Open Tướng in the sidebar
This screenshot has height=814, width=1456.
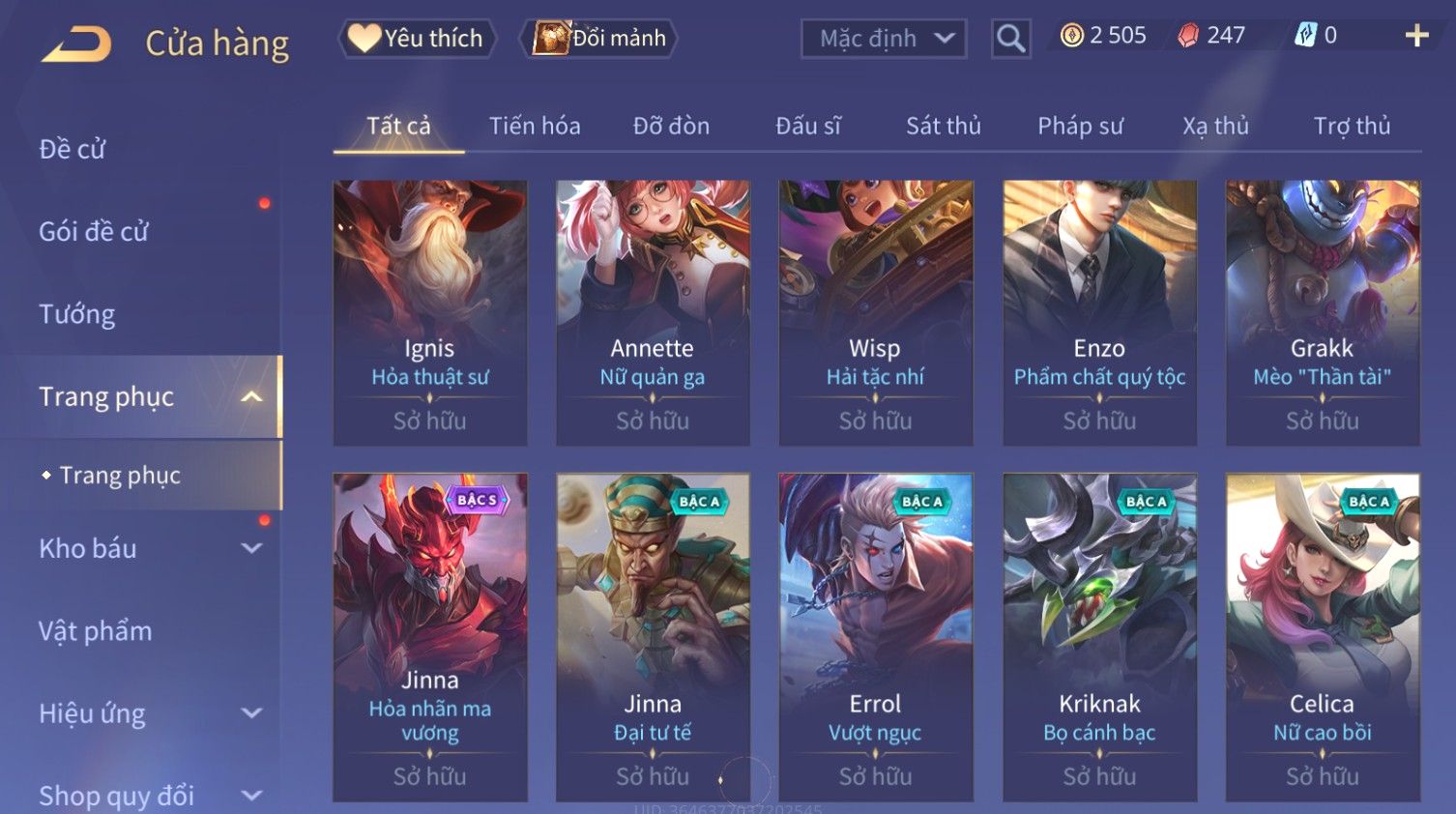77,314
